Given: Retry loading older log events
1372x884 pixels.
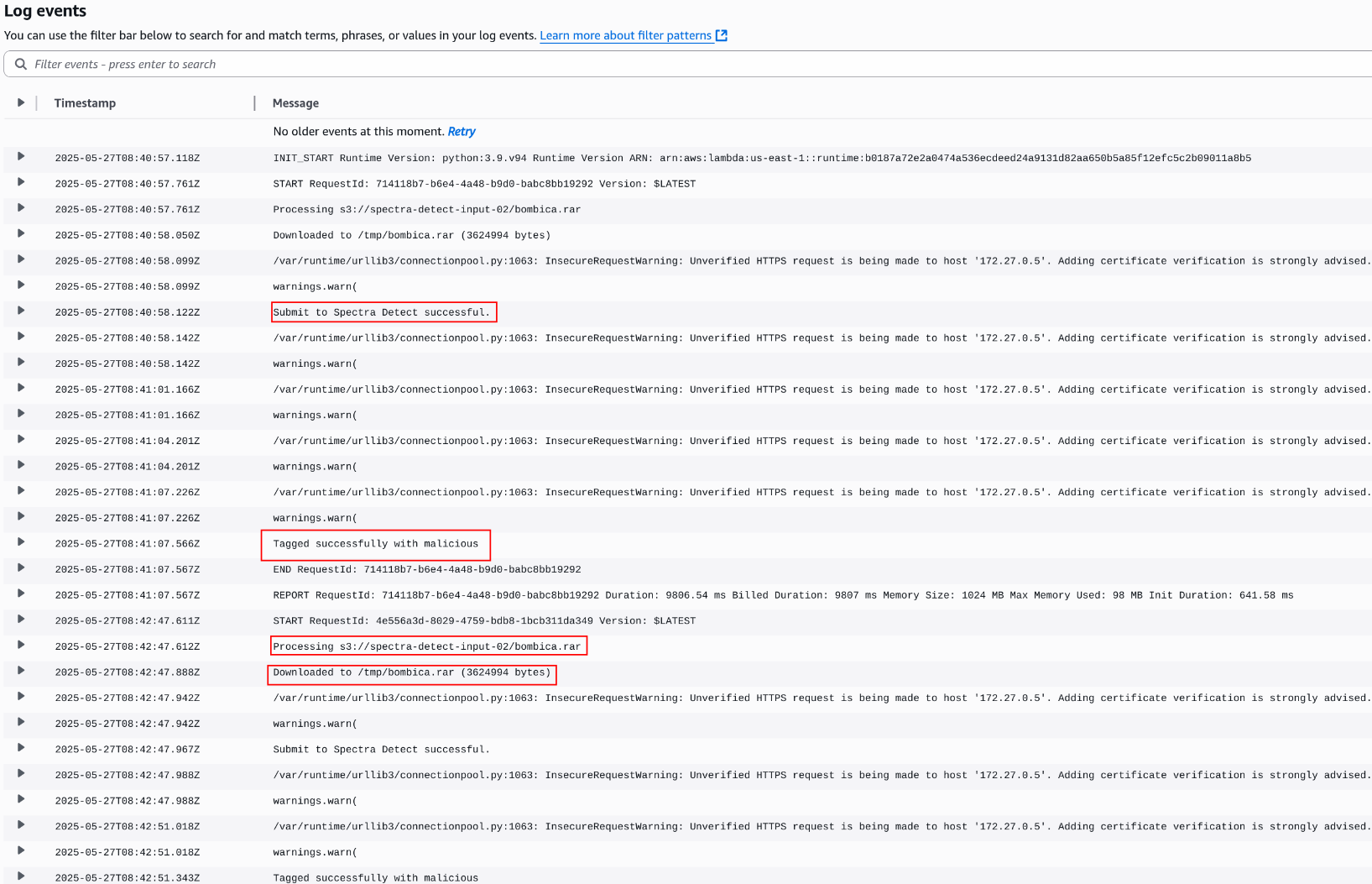Looking at the screenshot, I should coord(462,132).
